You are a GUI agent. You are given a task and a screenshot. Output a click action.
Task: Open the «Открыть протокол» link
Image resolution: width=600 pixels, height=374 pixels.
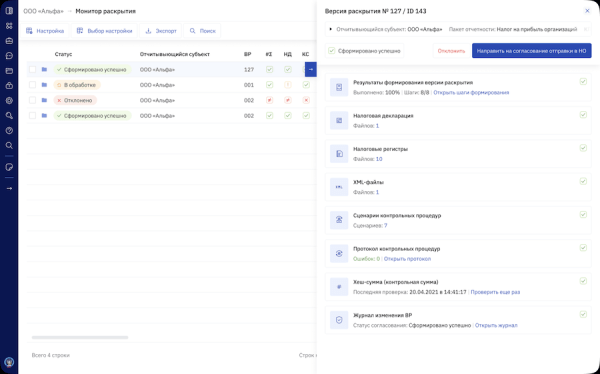(407, 259)
